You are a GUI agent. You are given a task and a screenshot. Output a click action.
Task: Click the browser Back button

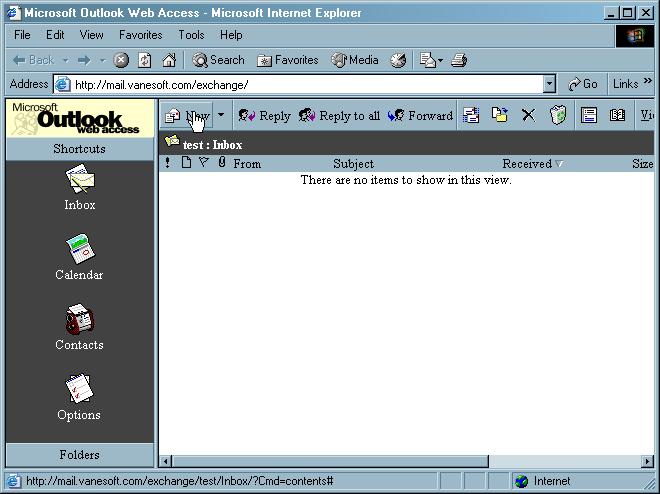(33, 60)
